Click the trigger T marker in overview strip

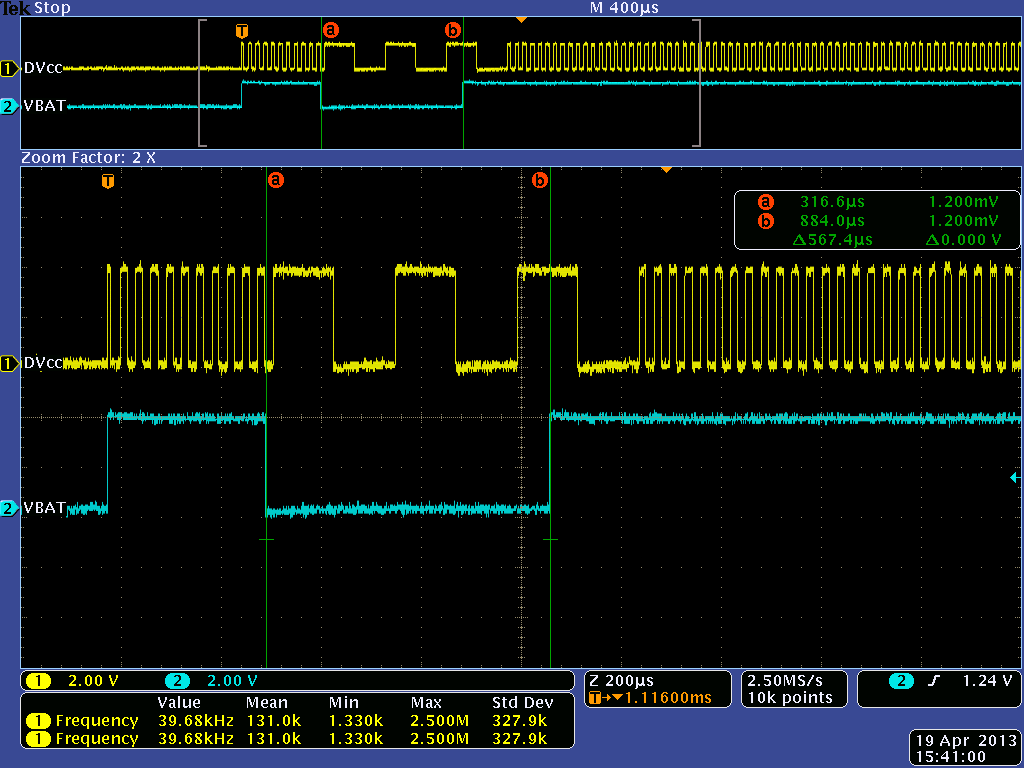[x=242, y=31]
